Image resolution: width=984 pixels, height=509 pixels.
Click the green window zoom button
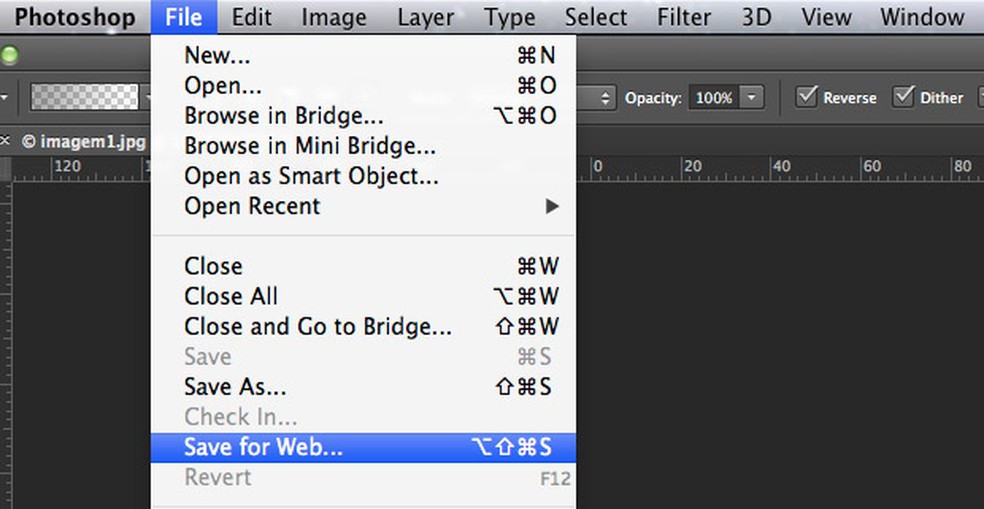(x=10, y=55)
